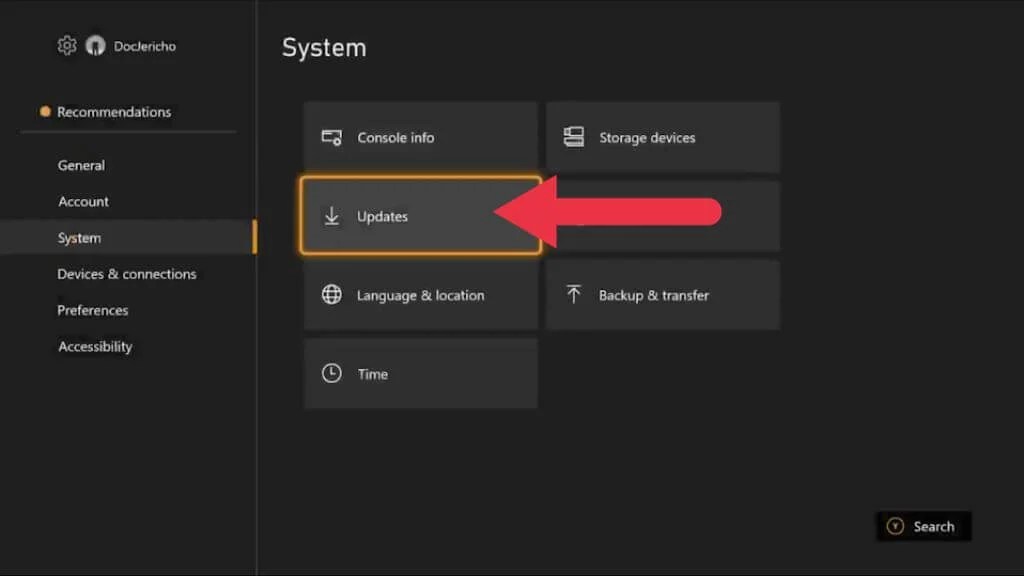Screen dimensions: 1024x576
Task: Select the Preferences sidebar item
Action: 92,310
